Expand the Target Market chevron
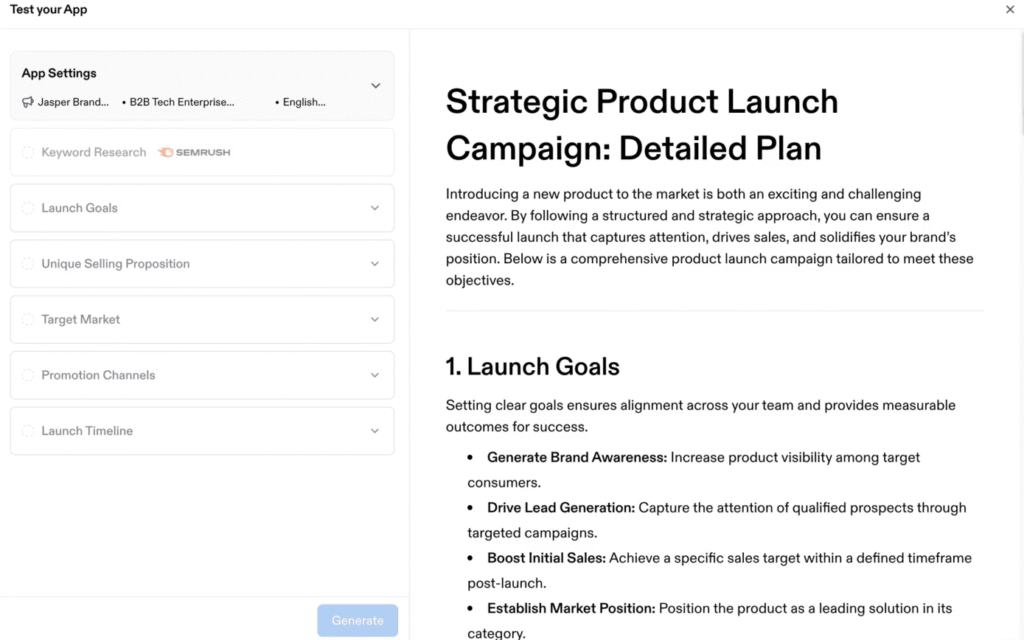This screenshot has width=1024, height=640. click(x=375, y=320)
